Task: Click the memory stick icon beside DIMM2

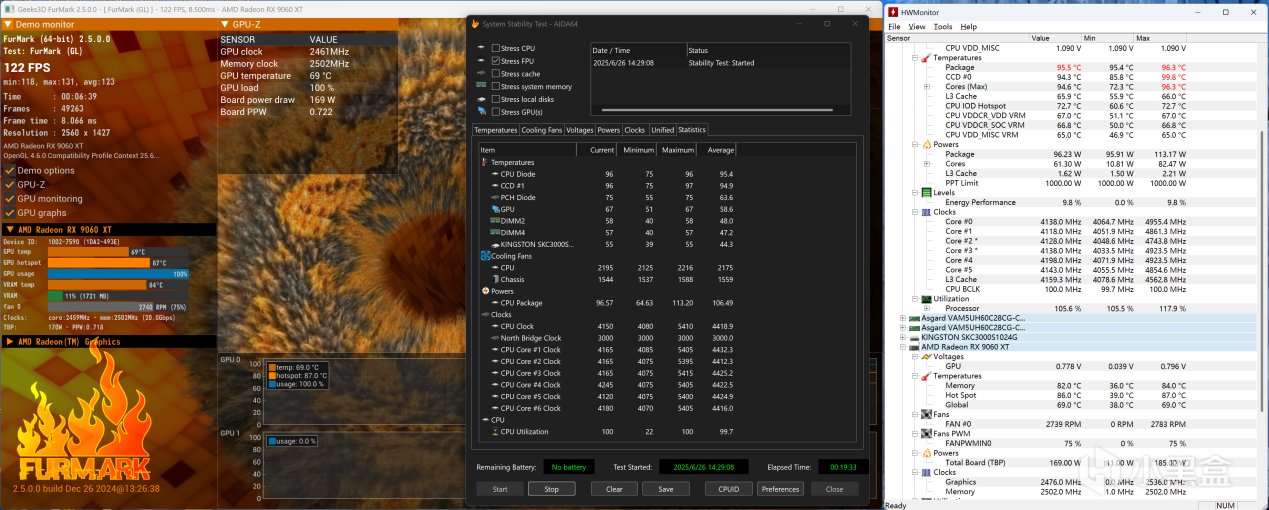Action: (494, 220)
